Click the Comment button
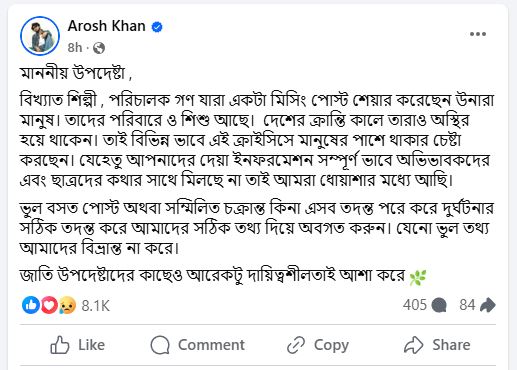The width and height of the screenshot is (517, 370). tap(197, 345)
